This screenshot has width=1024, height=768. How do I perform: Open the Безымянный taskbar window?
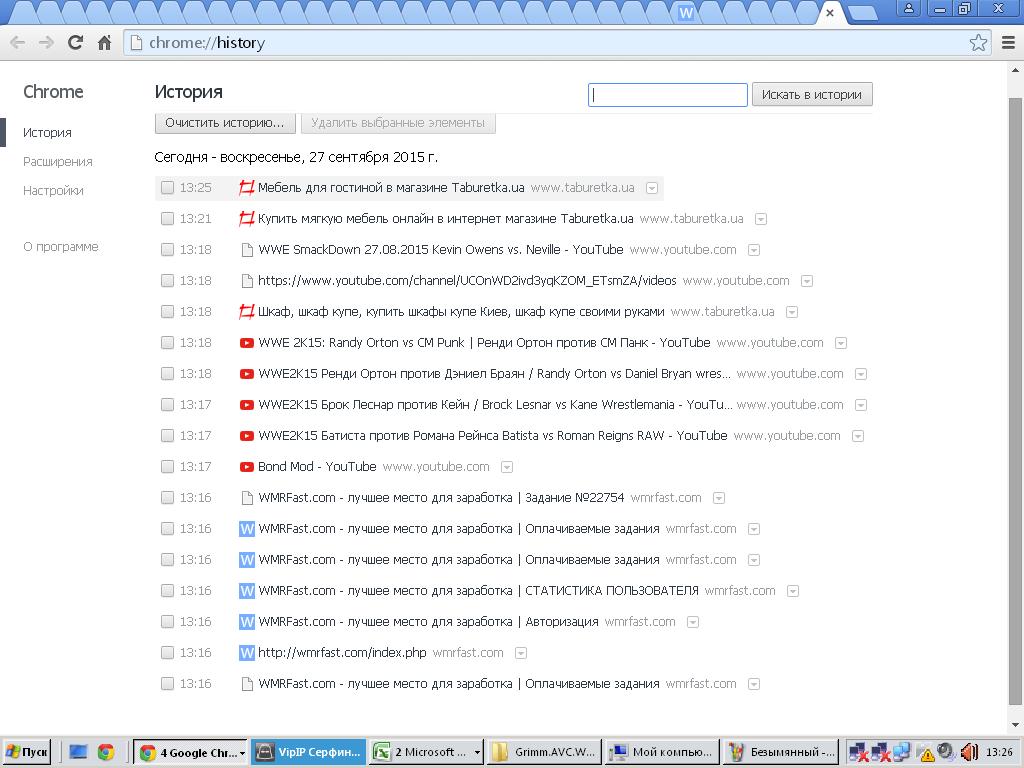click(x=781, y=752)
